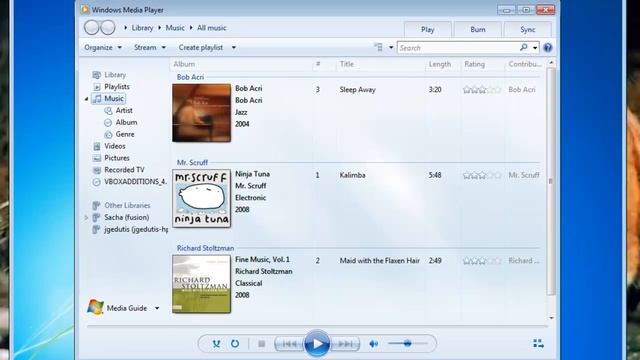
Task: Mute the sound with the speaker icon
Action: [373, 344]
